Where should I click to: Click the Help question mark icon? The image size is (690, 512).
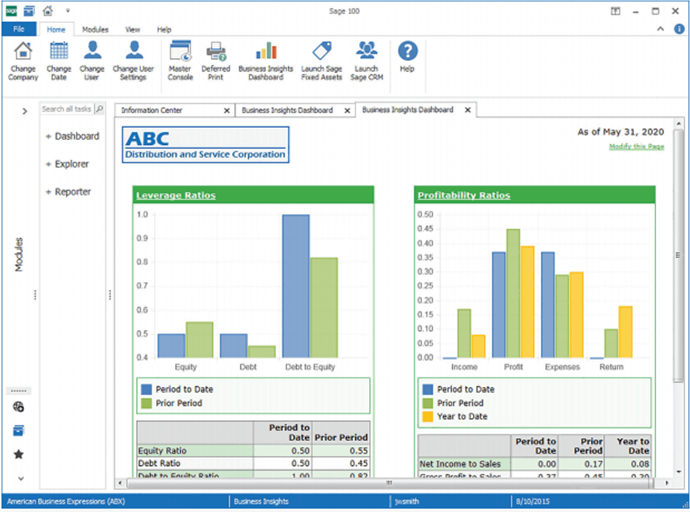coord(407,52)
